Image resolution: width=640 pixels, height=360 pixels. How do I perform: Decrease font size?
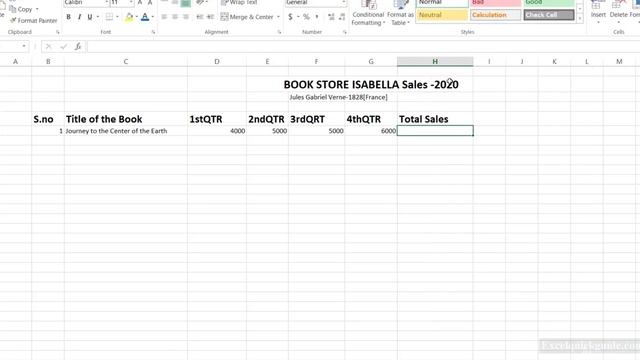[150, 3]
